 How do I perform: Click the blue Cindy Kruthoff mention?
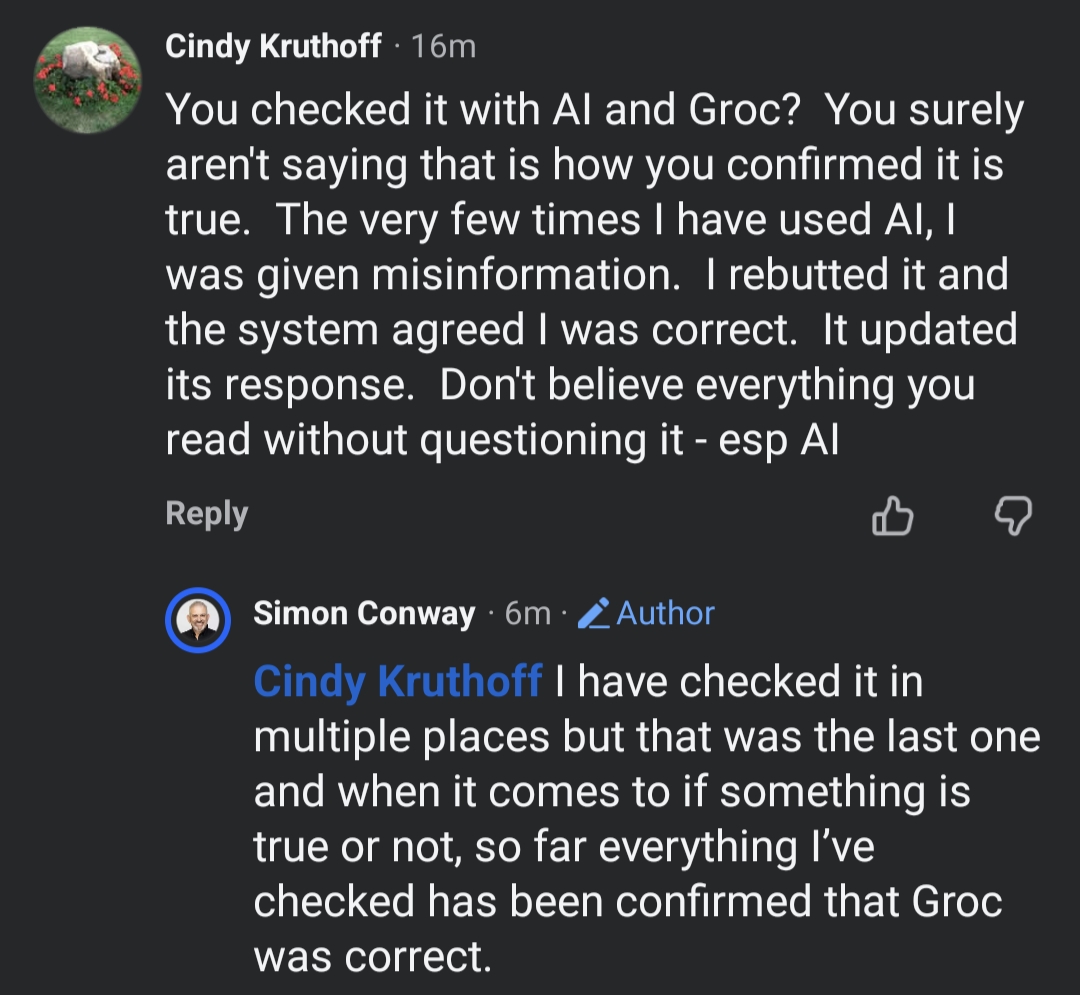(398, 681)
